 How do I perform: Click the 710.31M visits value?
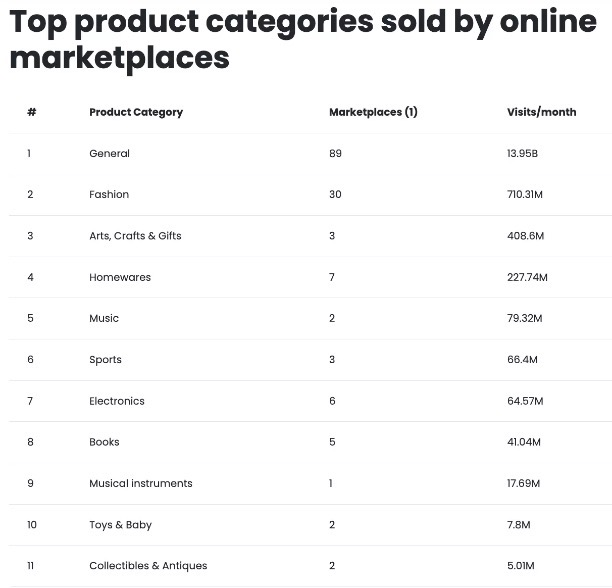525,194
